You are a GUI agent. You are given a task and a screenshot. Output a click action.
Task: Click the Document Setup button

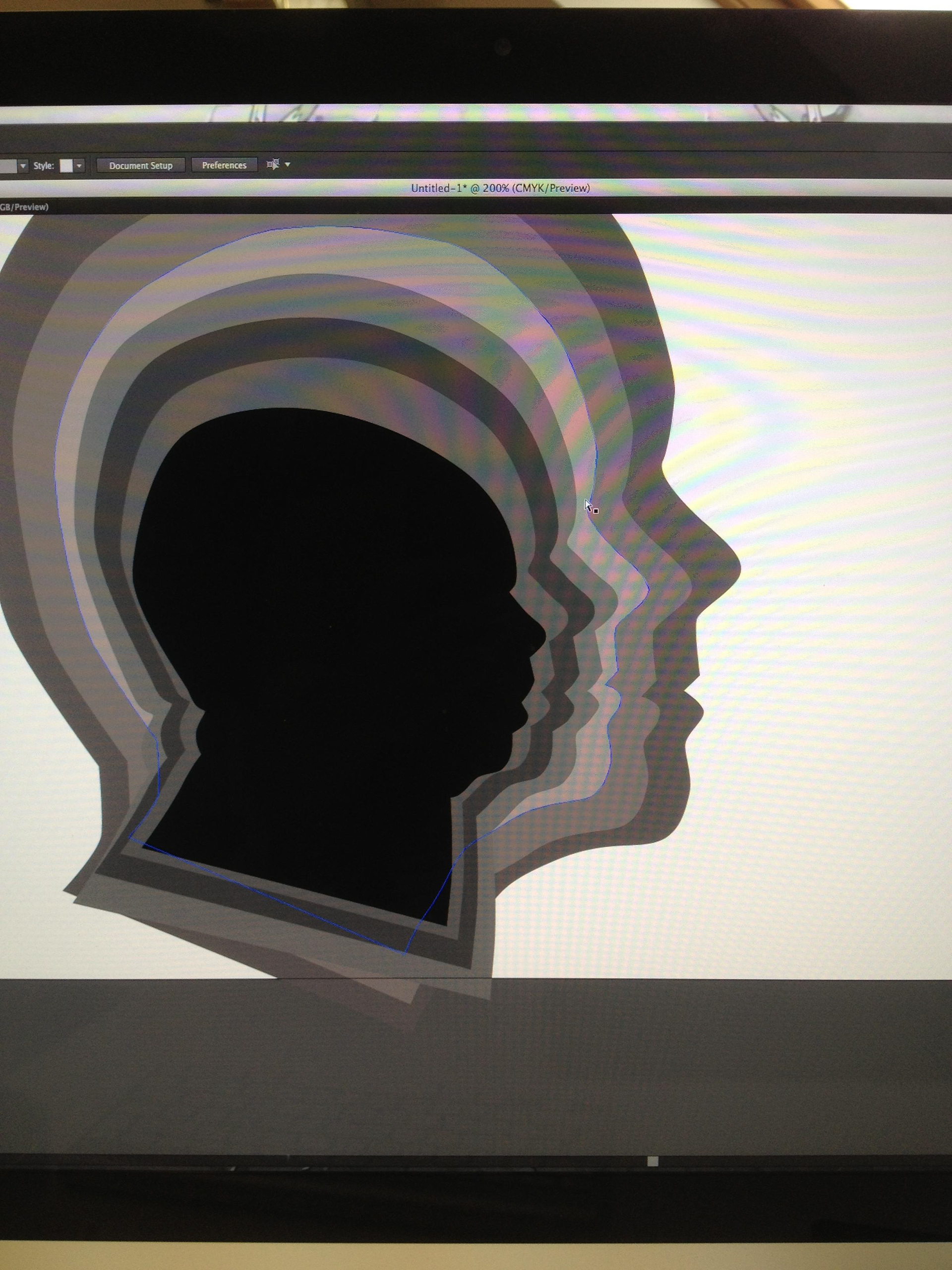pyautogui.click(x=141, y=165)
